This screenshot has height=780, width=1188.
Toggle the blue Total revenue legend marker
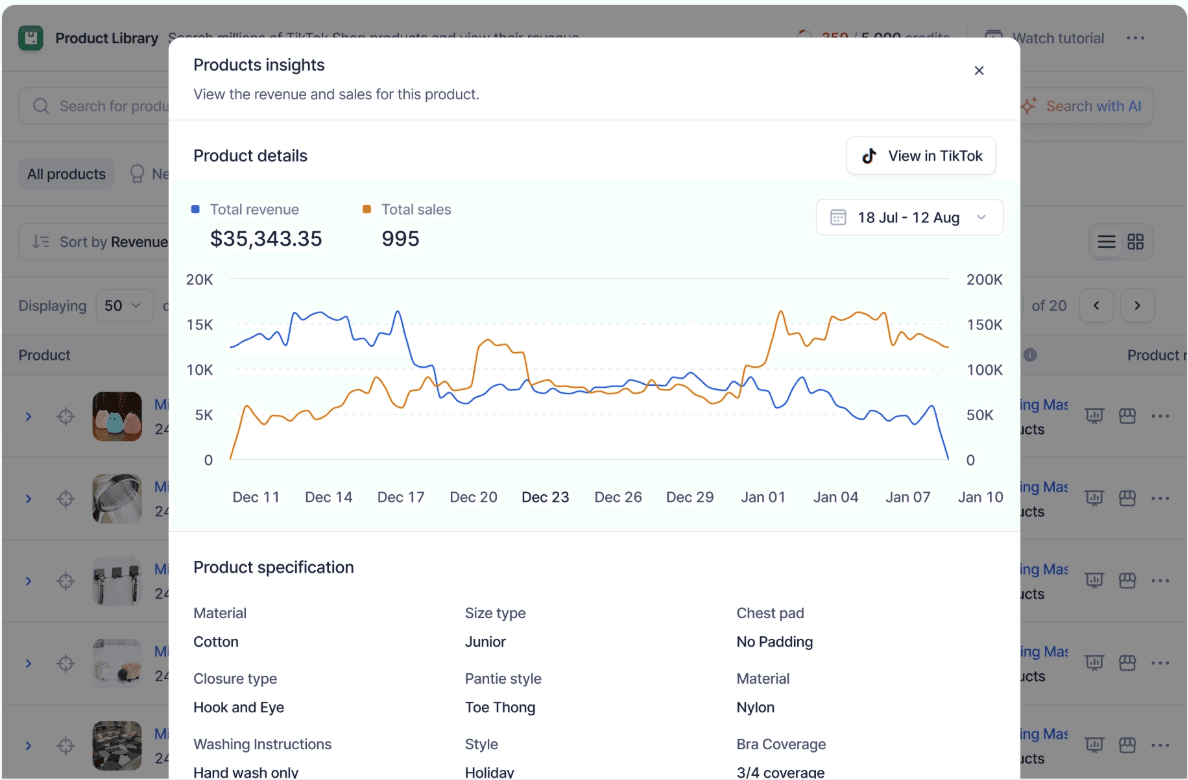coord(196,210)
